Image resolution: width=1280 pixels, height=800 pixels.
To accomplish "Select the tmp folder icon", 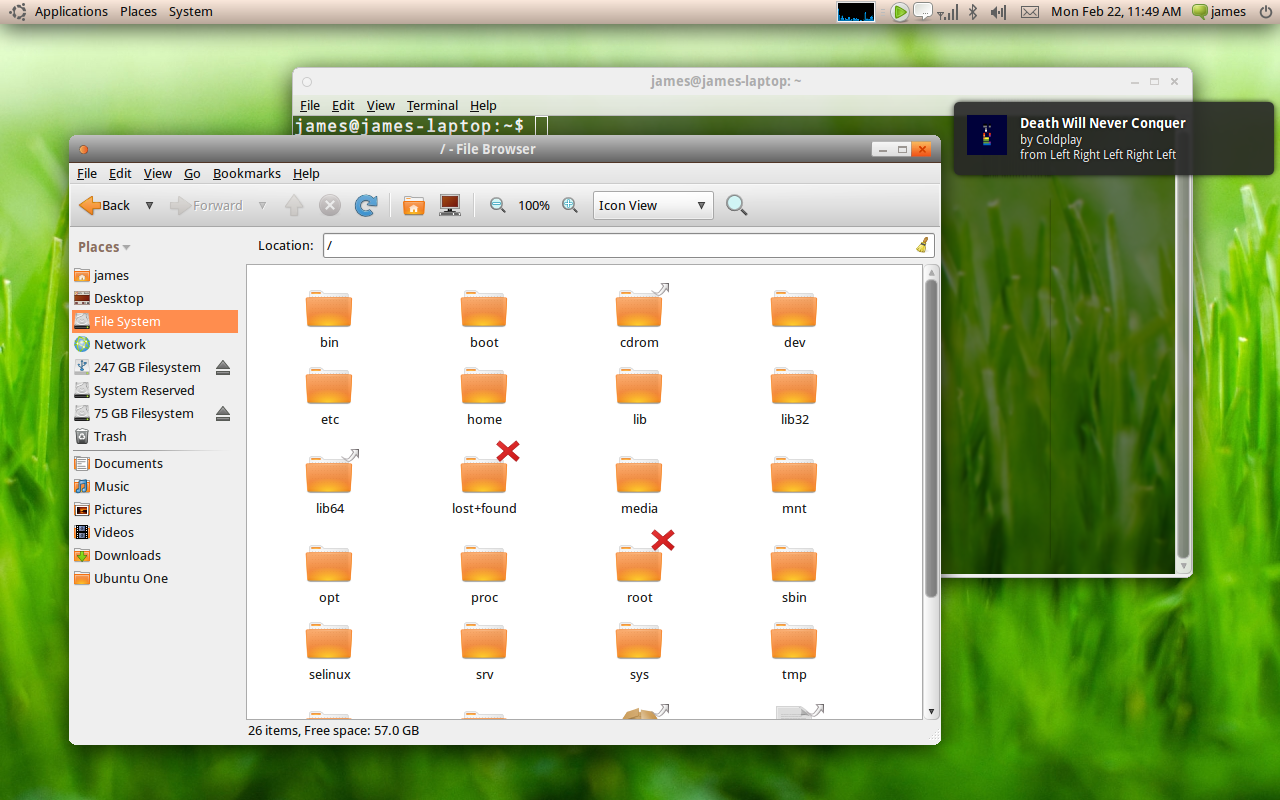I will (794, 641).
